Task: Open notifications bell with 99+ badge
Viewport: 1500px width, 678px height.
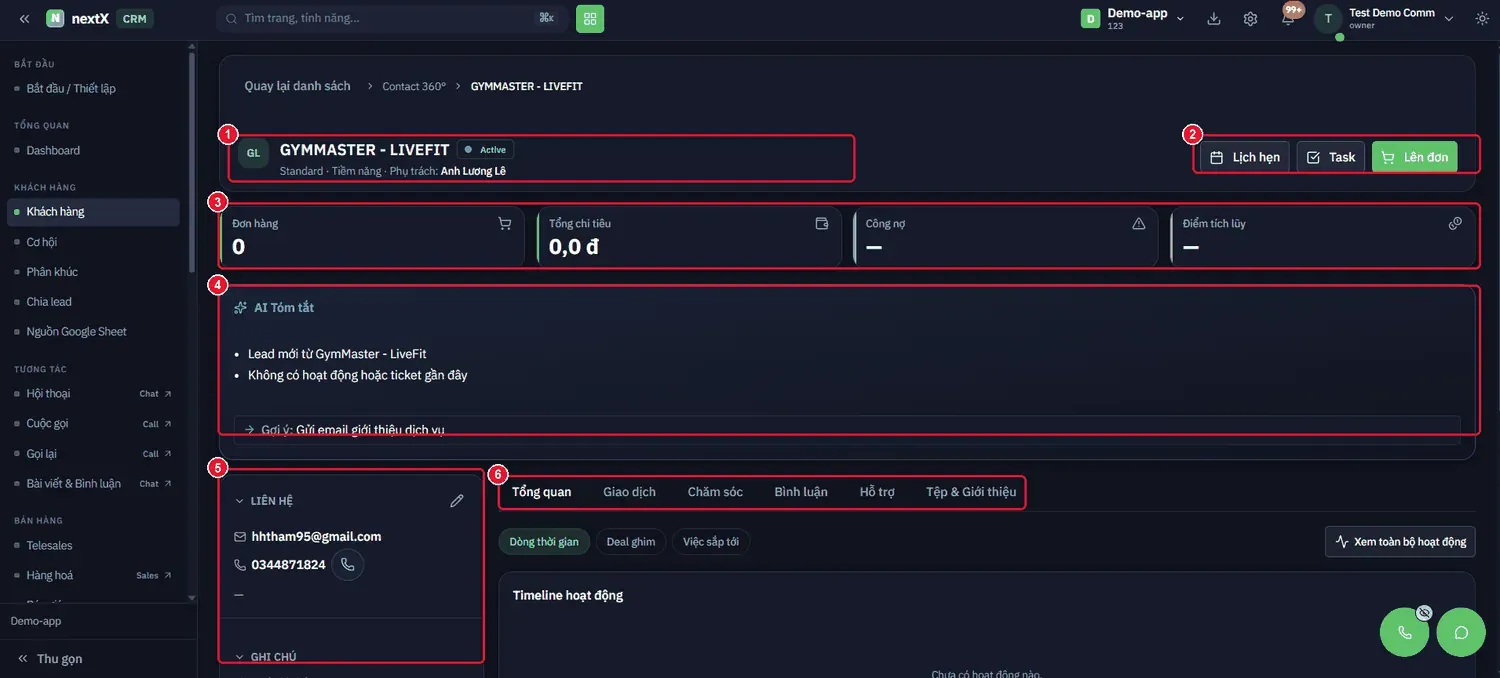Action: [x=1288, y=17]
